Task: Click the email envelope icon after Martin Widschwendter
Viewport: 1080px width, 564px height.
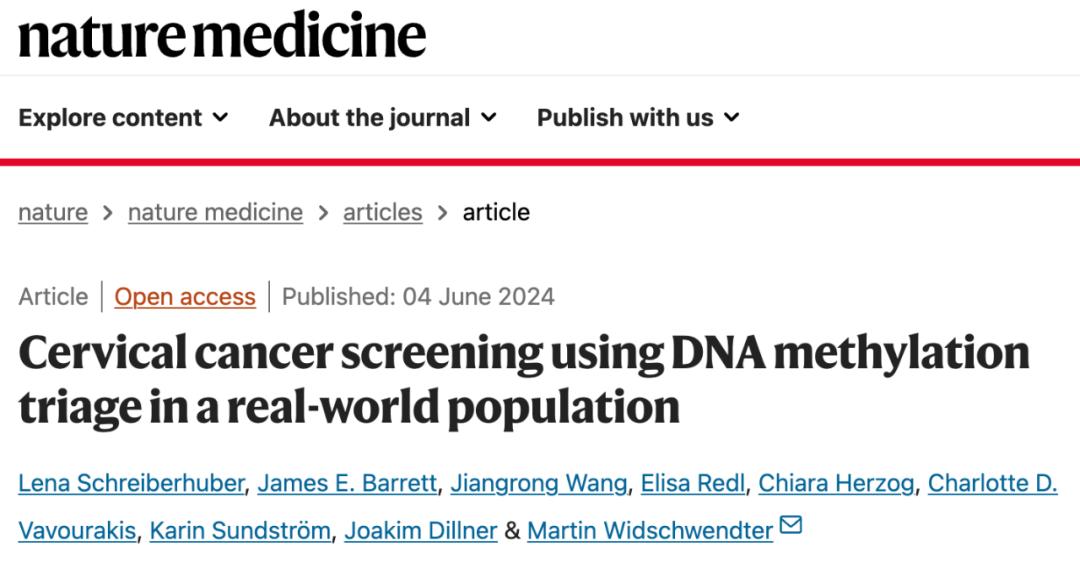Action: point(791,526)
